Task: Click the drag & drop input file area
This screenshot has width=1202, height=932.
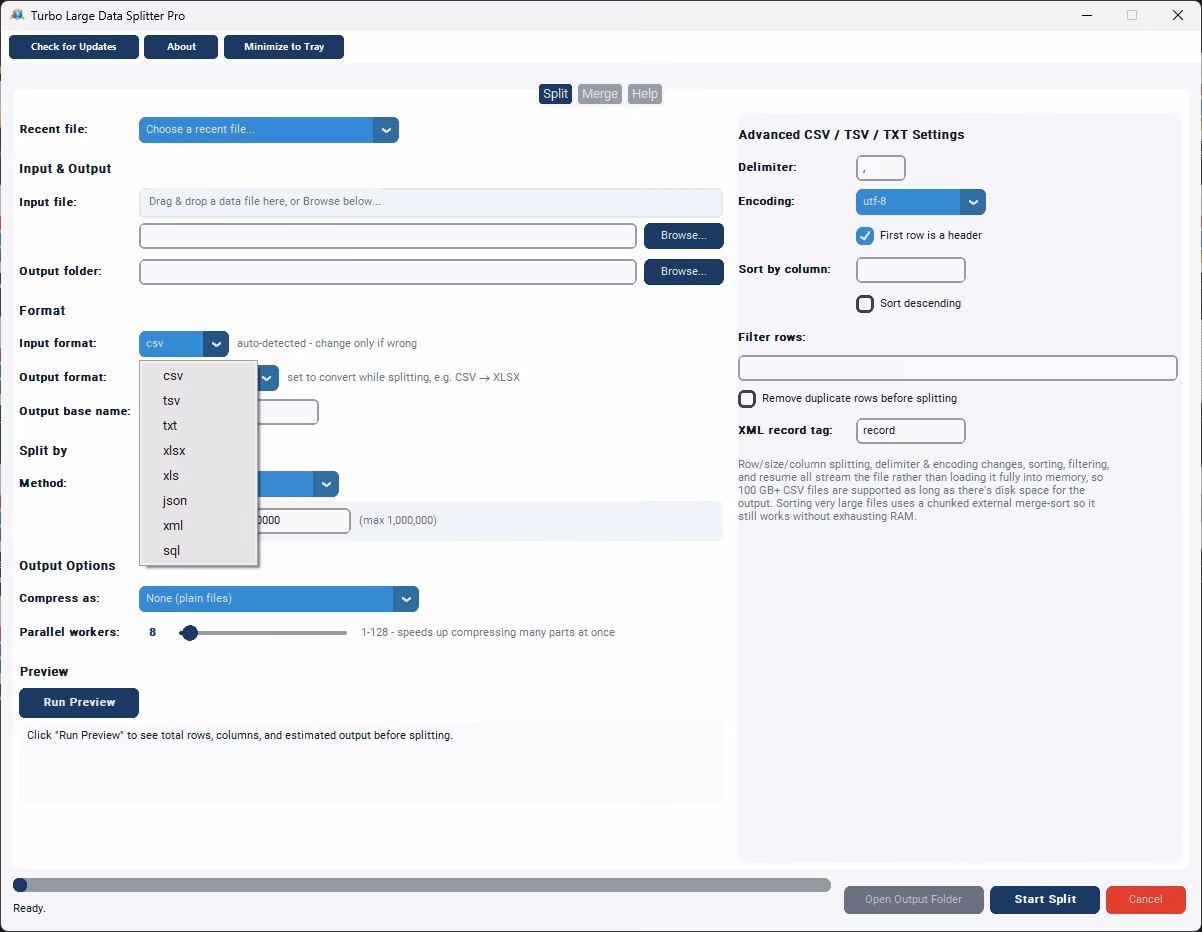Action: [x=431, y=202]
